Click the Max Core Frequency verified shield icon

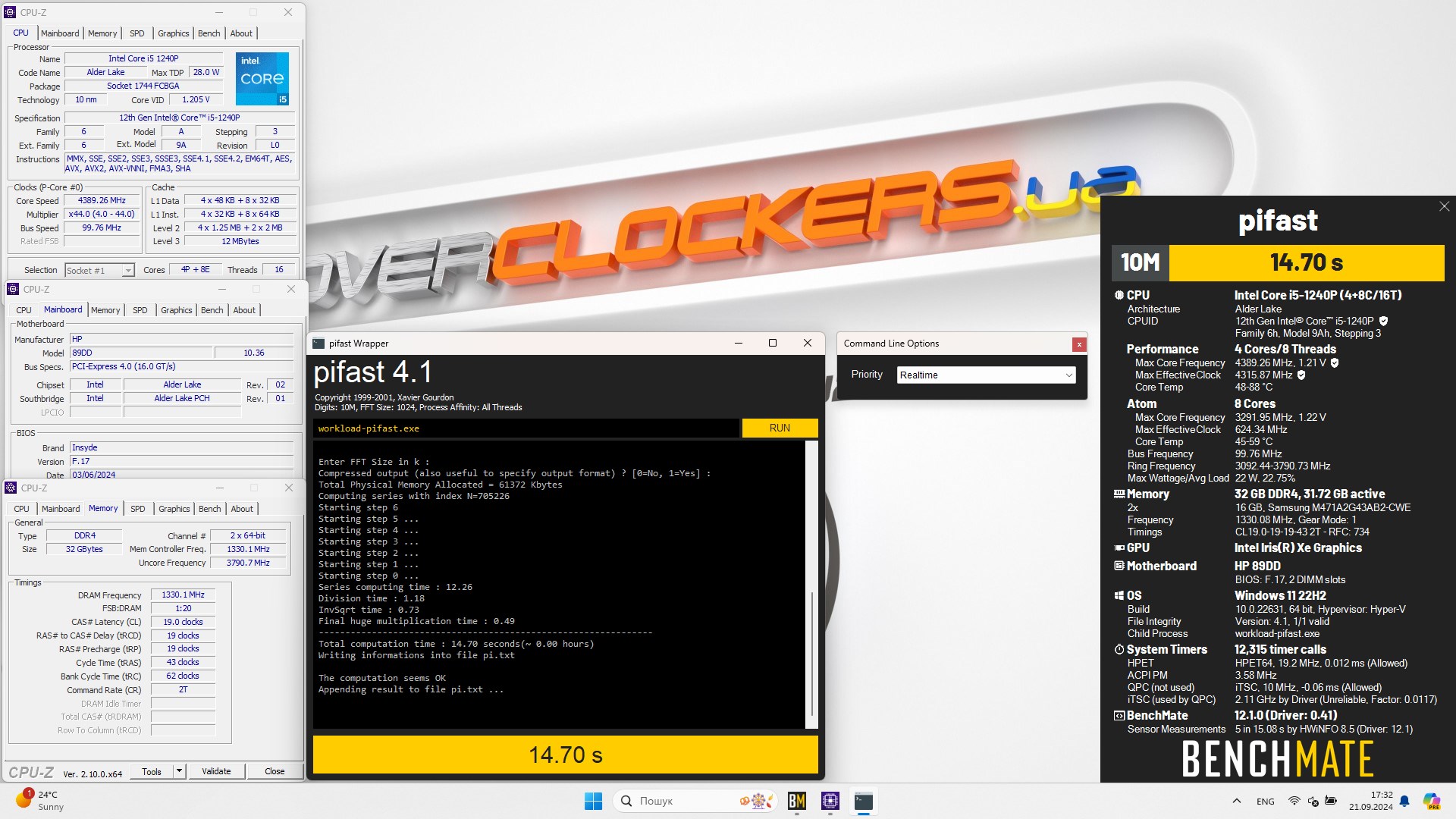point(1335,362)
